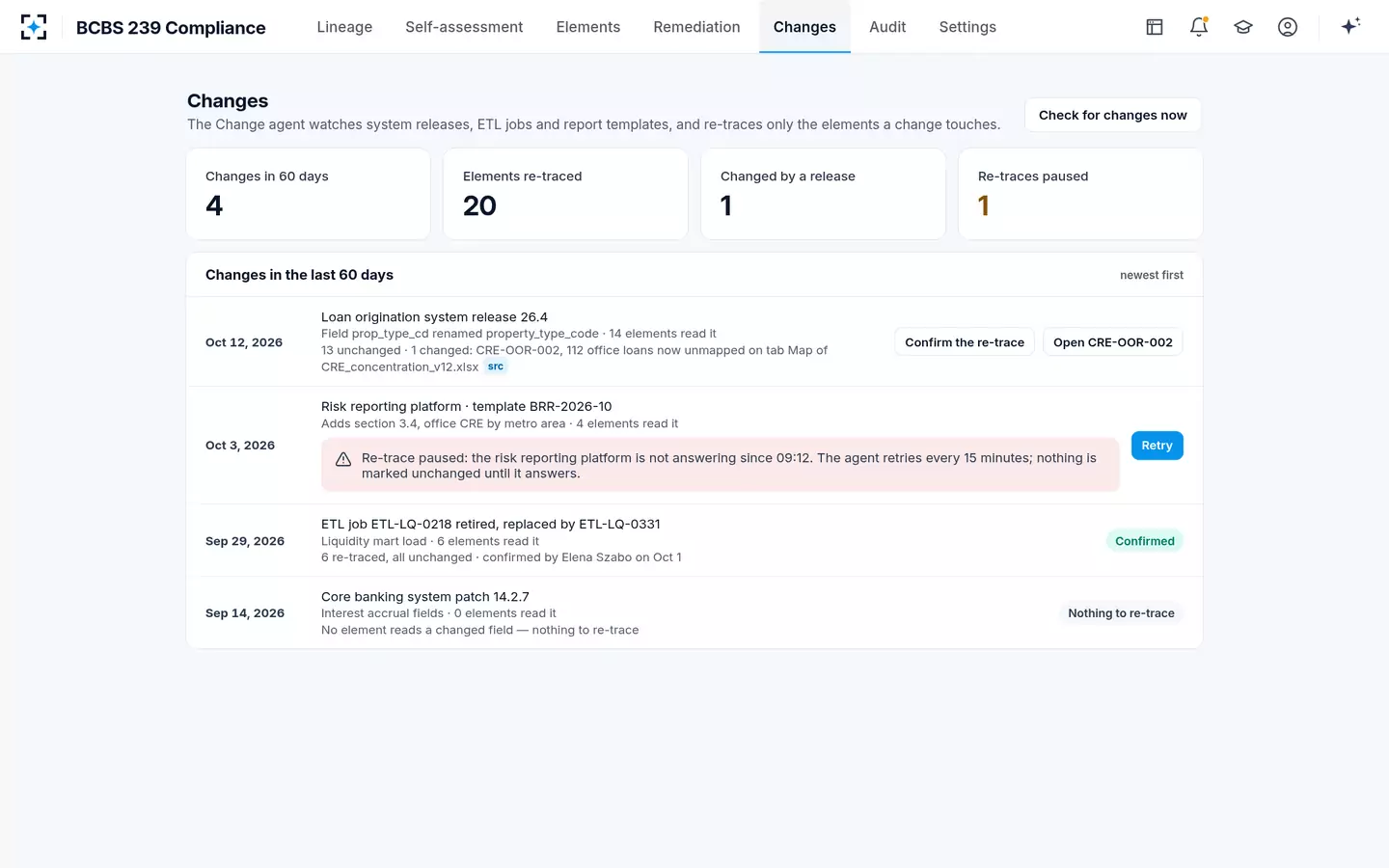
Task: Open the graduation cap learning icon
Action: pyautogui.click(x=1243, y=27)
